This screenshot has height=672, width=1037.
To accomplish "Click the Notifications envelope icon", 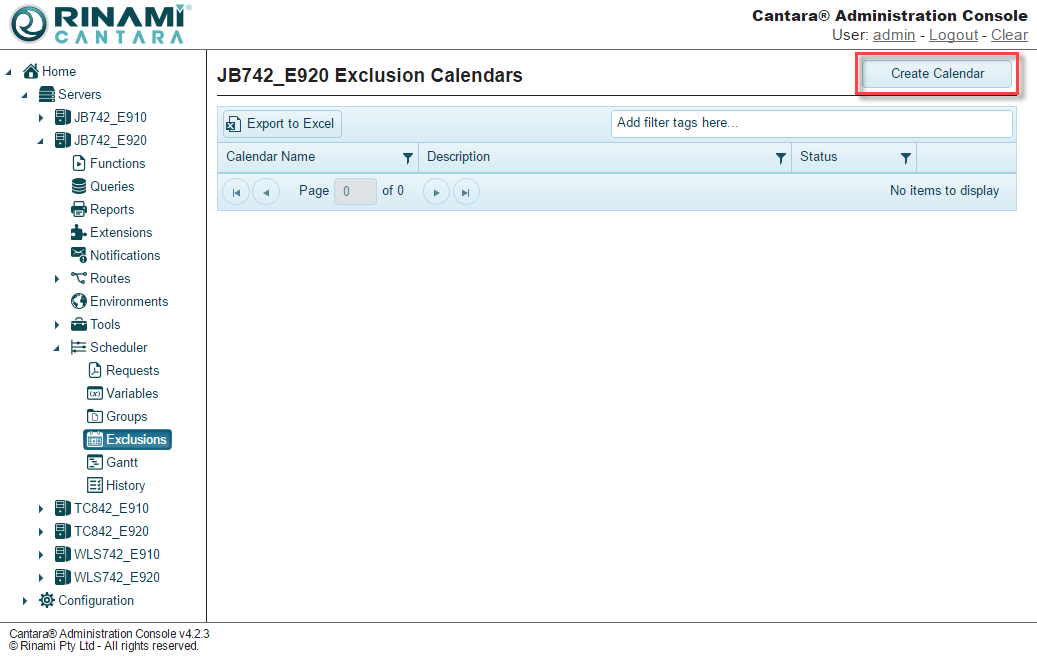I will [x=79, y=255].
